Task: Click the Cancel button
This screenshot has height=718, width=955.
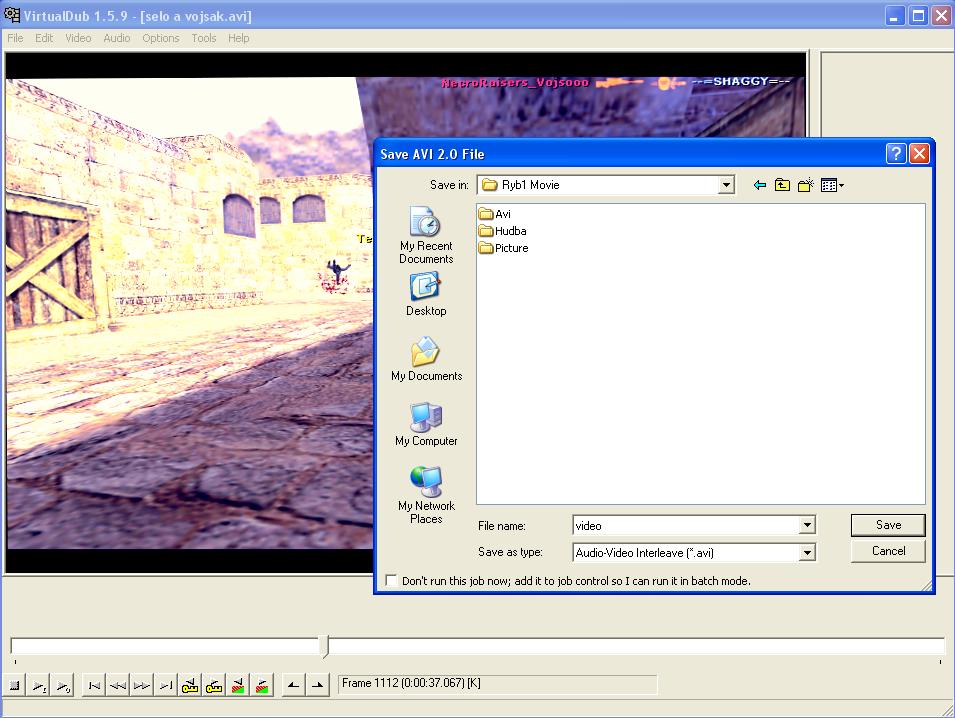Action: tap(888, 551)
